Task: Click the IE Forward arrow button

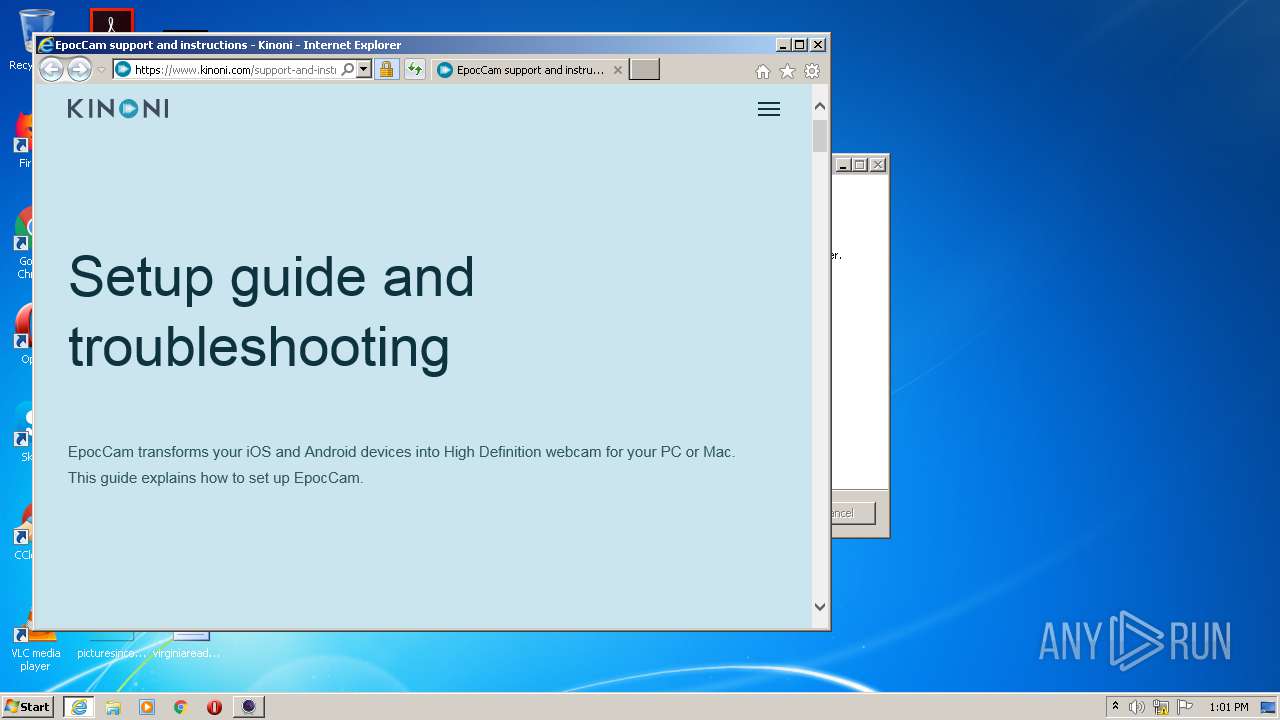Action: [x=79, y=70]
